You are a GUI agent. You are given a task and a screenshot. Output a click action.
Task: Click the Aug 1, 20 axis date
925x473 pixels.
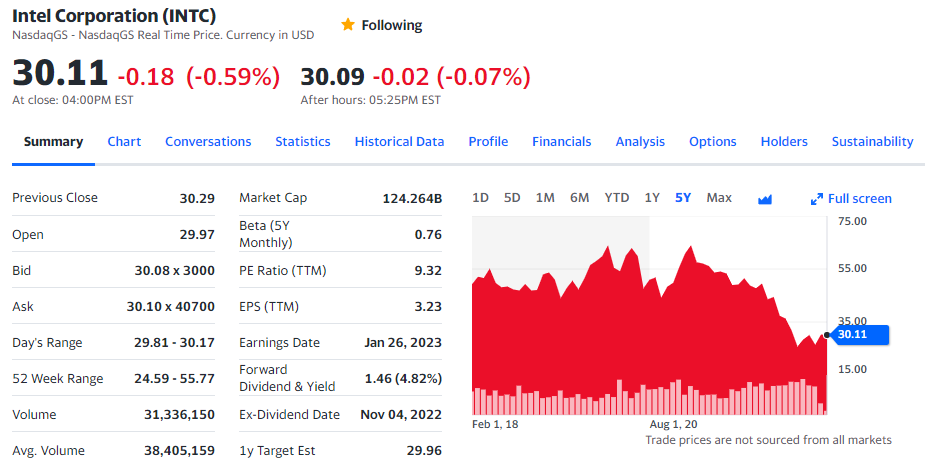tap(673, 424)
